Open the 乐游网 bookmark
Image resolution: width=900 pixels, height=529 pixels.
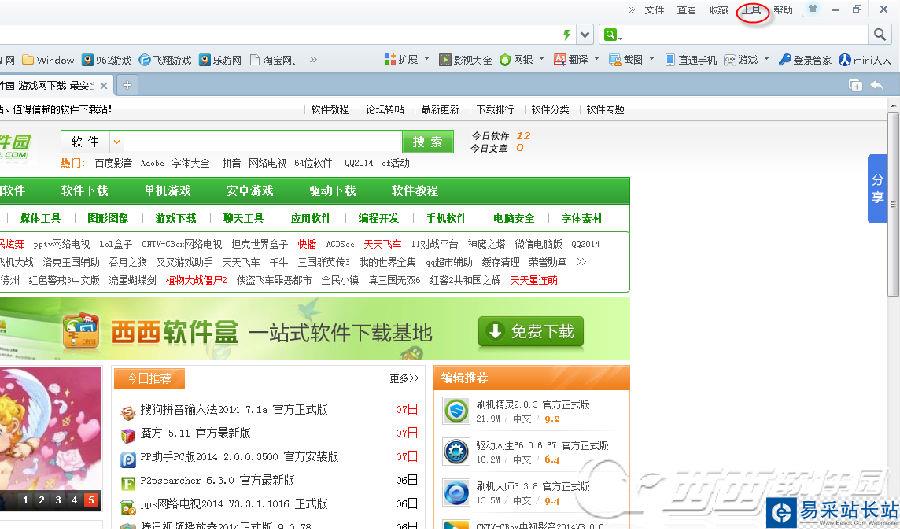[220, 60]
